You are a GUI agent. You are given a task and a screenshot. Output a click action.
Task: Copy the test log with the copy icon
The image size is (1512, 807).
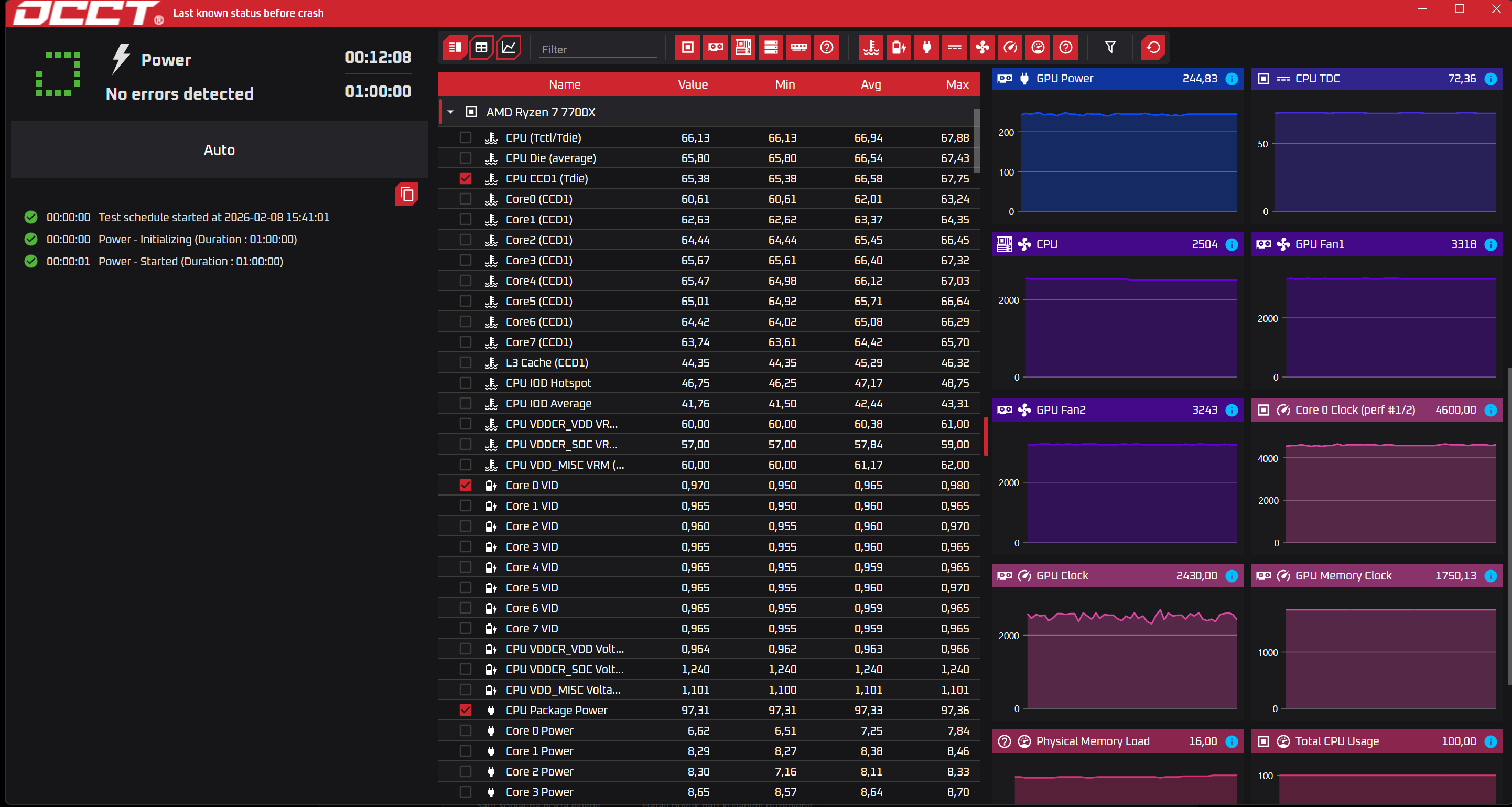(407, 194)
